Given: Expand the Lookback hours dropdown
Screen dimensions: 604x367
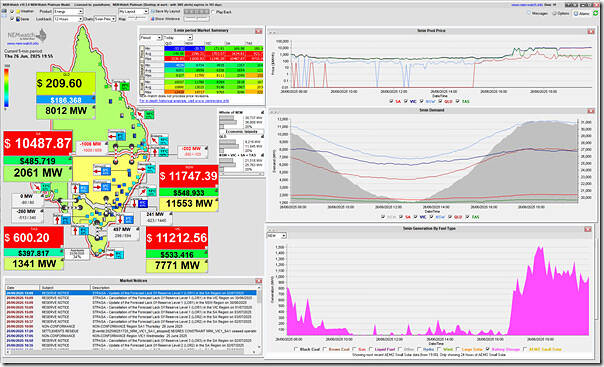Looking at the screenshot, I should click(x=68, y=19).
